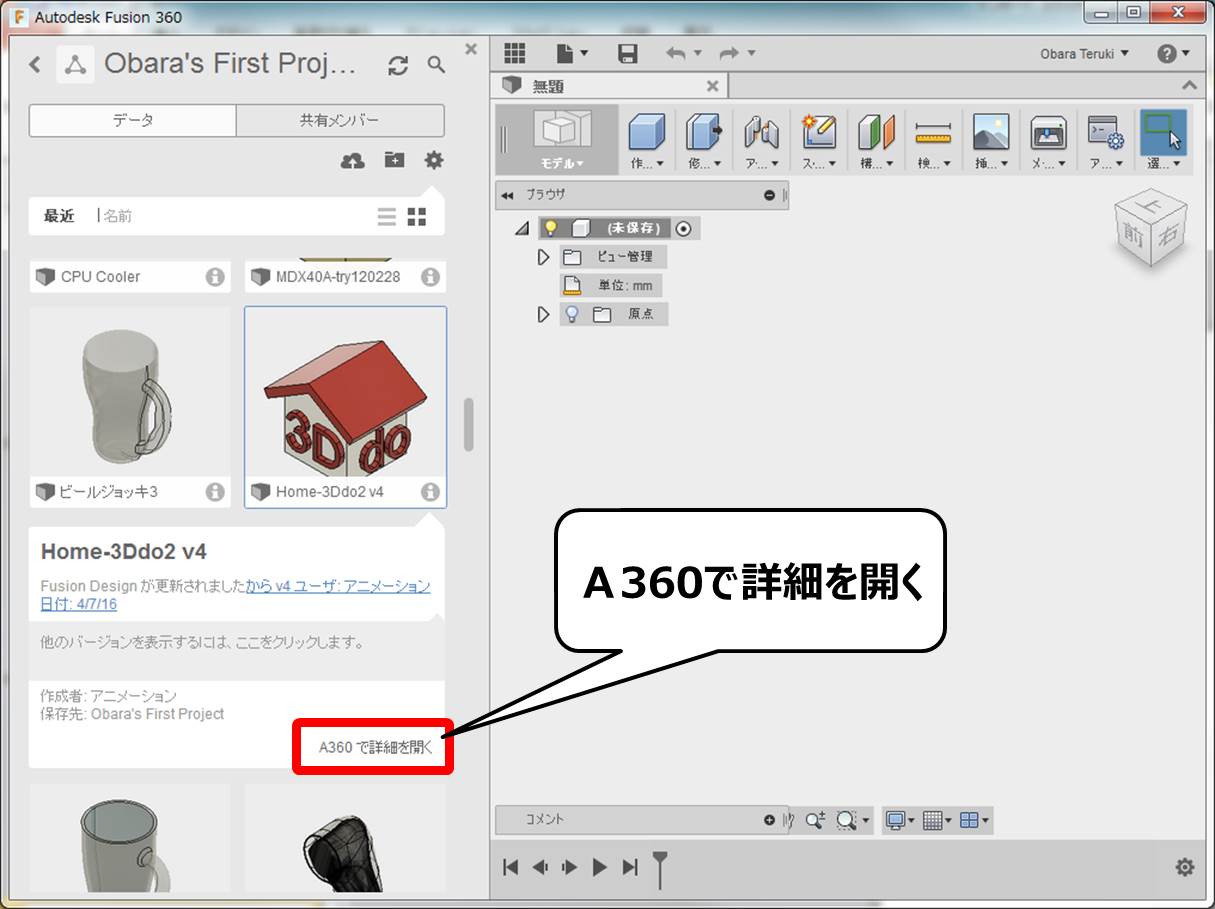Click the timeline playhead marker
Screen dimensions: 1215x909
click(x=660, y=867)
